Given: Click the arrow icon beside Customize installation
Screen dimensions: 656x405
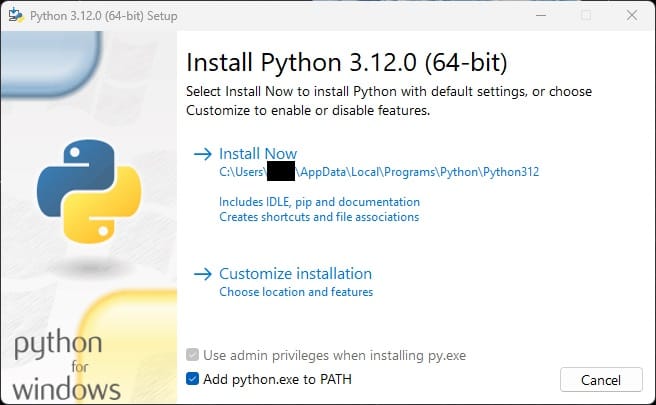Looking at the screenshot, I should pyautogui.click(x=203, y=274).
